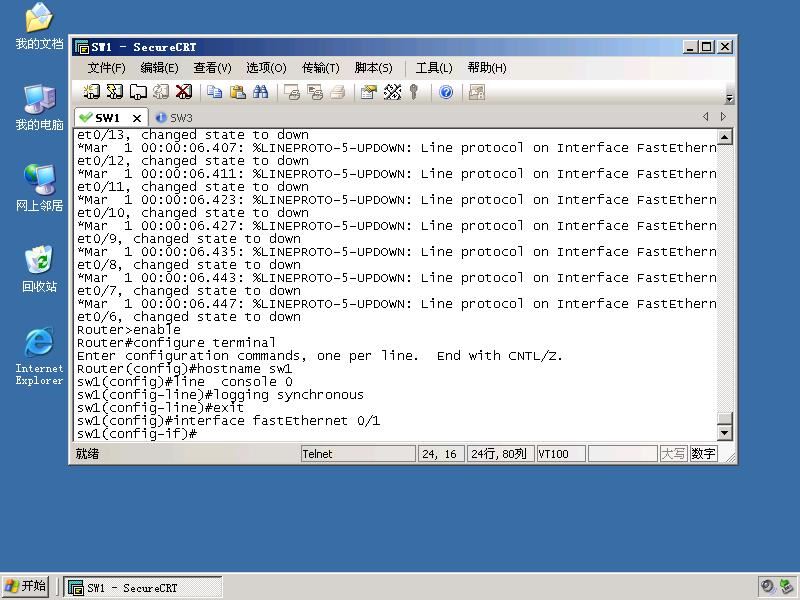The height and width of the screenshot is (600, 800).
Task: Click the Find binoculars icon
Action: click(x=260, y=92)
